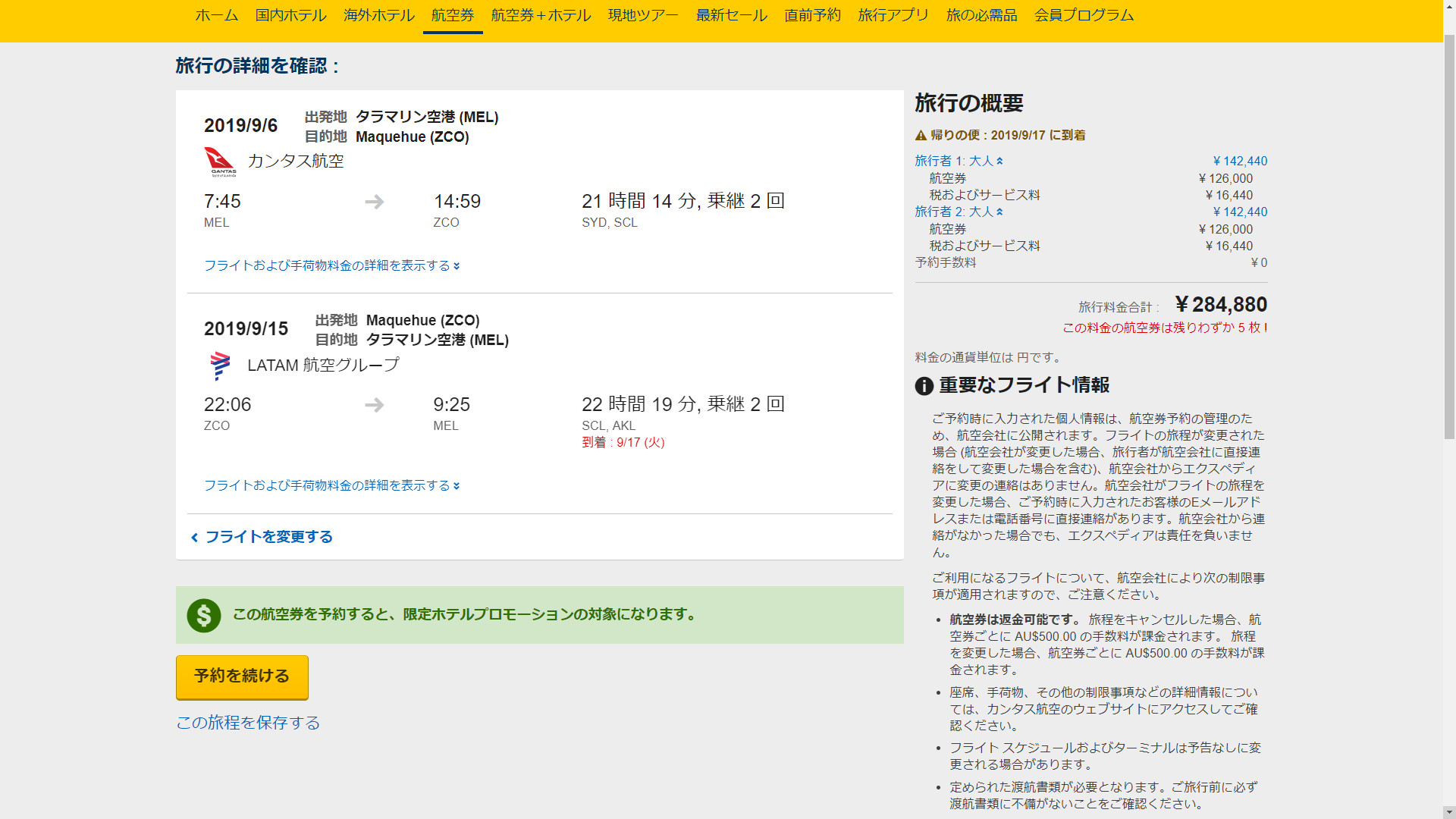The image size is (1456, 819).
Task: Click the back chevron beside フライトを変更する
Action: (x=195, y=538)
